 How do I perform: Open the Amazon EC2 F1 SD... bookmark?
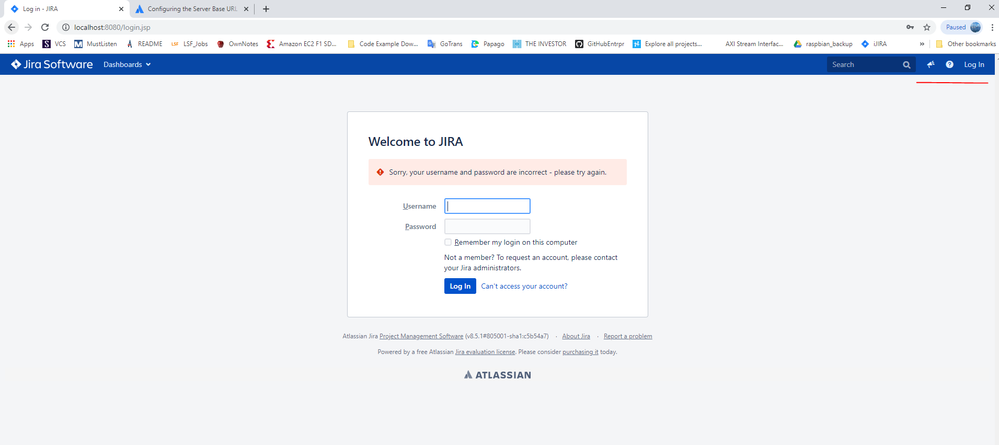302,44
